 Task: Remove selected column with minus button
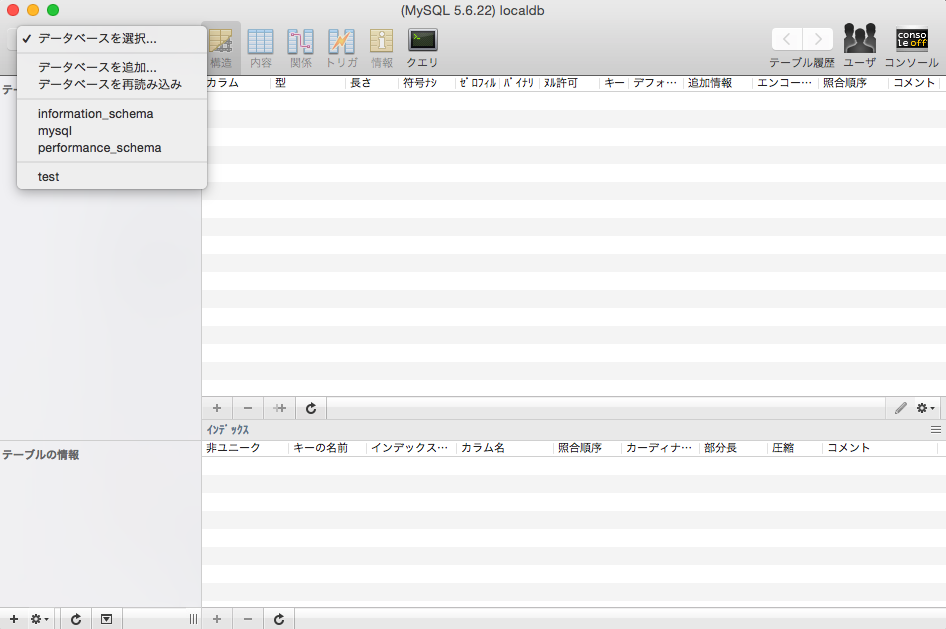248,408
